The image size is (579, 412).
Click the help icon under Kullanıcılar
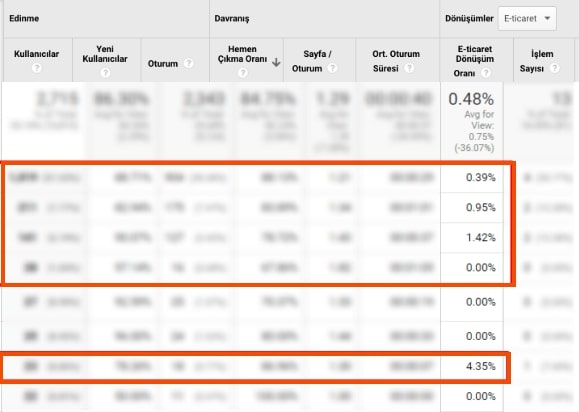pos(37,68)
